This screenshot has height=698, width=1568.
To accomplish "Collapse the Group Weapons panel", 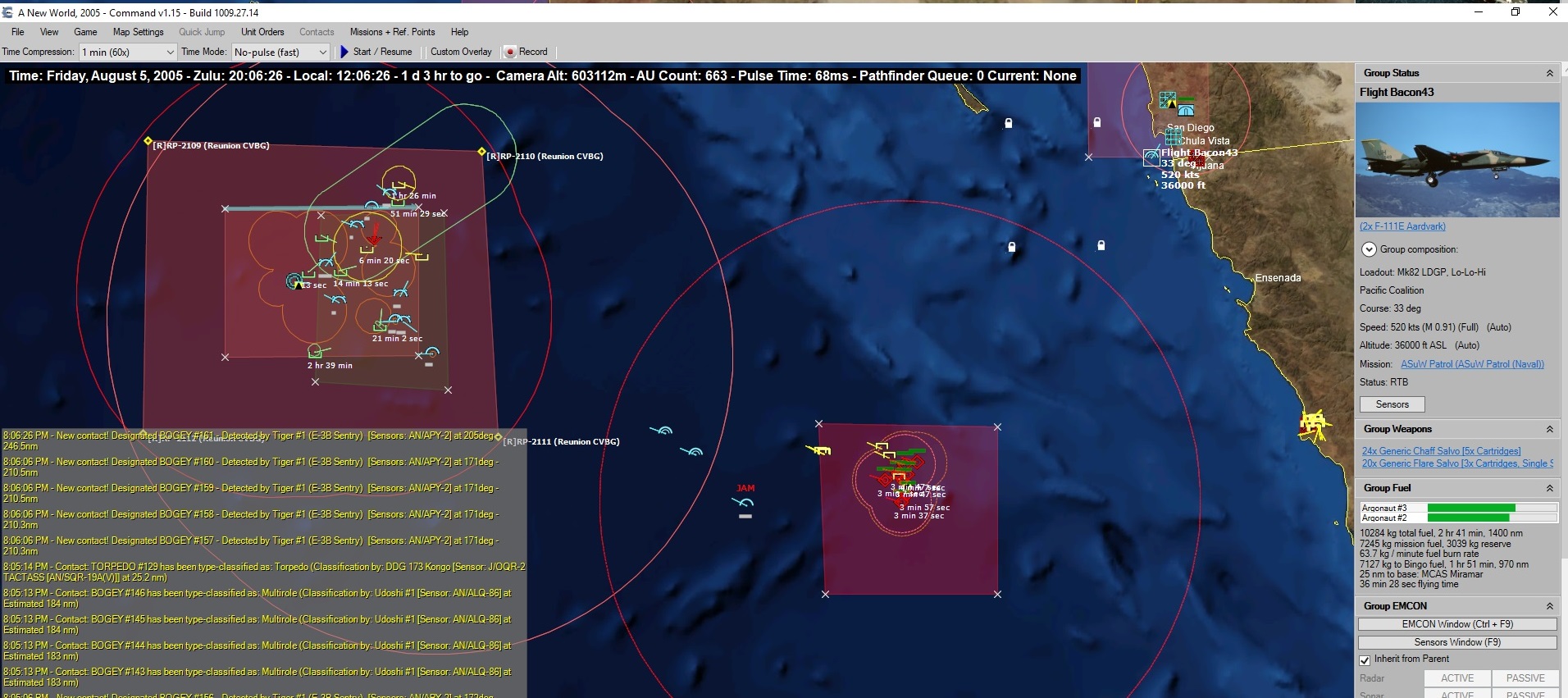I will (x=1549, y=429).
